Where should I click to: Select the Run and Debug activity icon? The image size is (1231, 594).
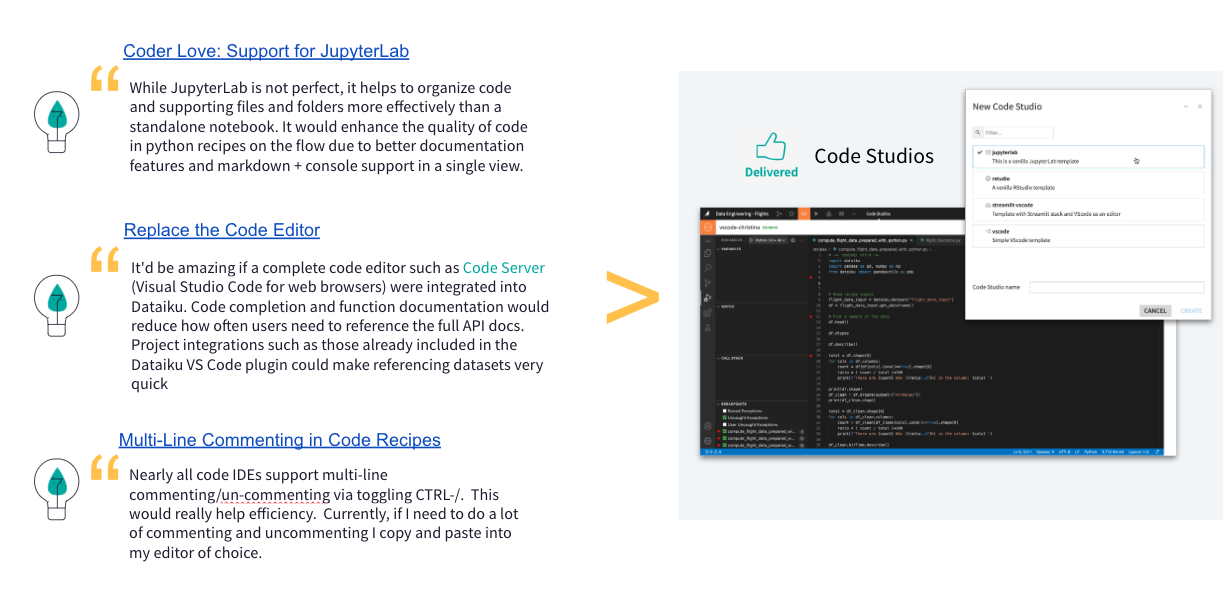(x=707, y=298)
